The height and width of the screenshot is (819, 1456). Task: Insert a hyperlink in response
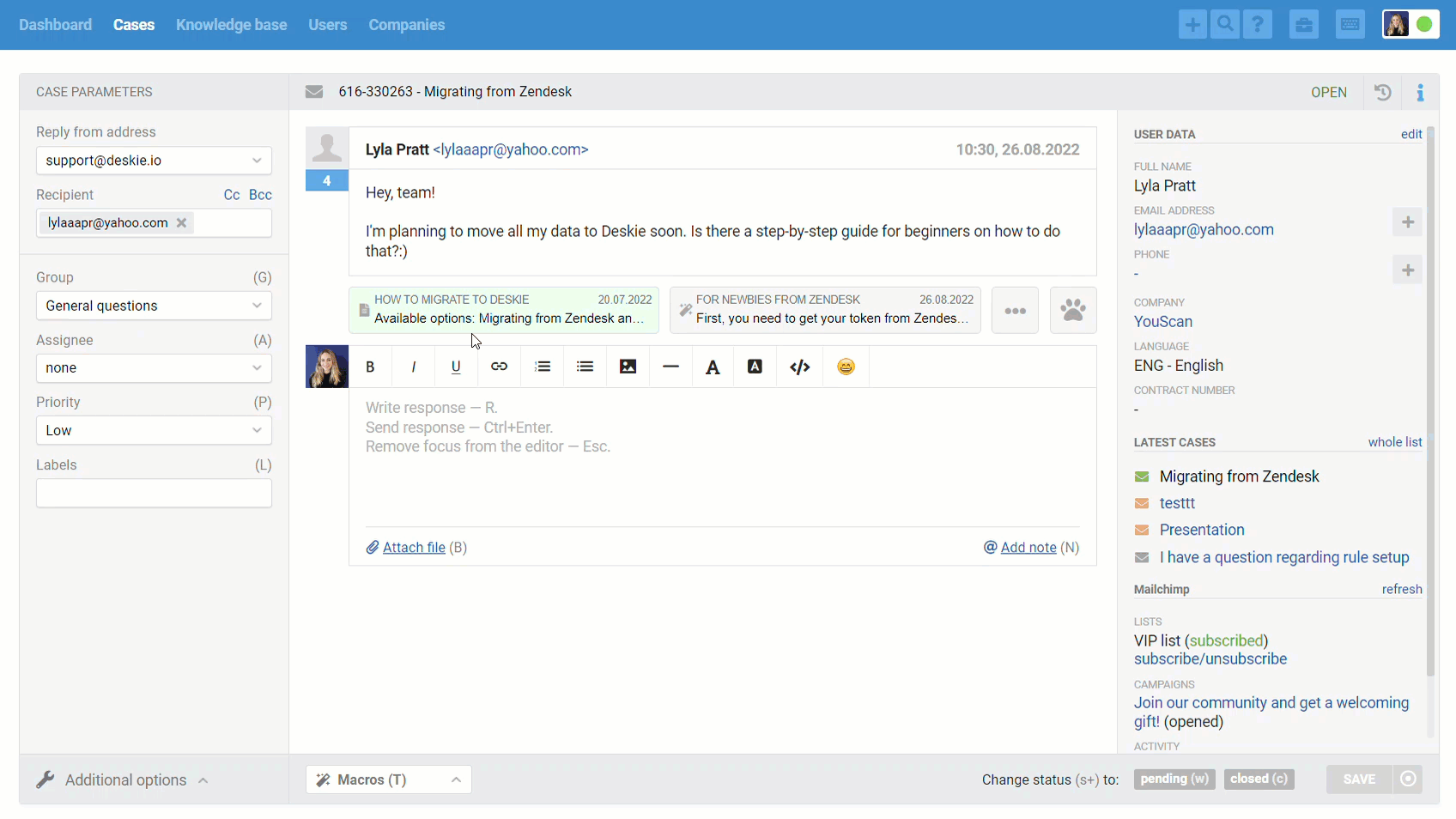[x=499, y=367]
